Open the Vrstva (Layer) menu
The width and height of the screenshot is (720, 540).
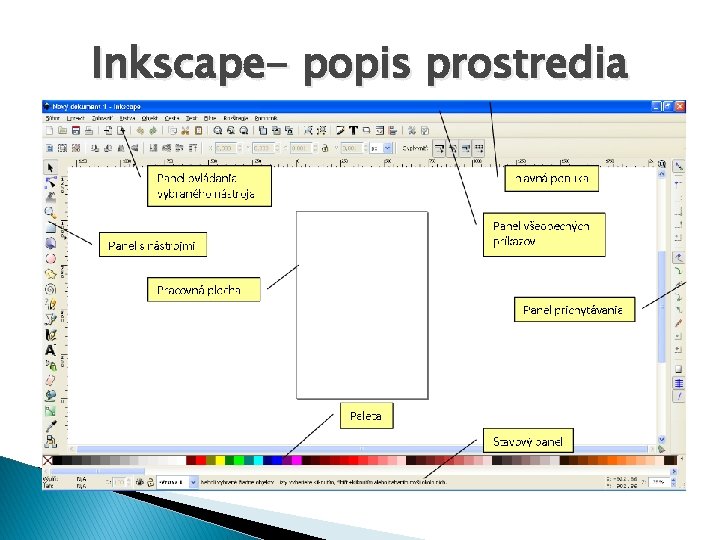(x=127, y=118)
